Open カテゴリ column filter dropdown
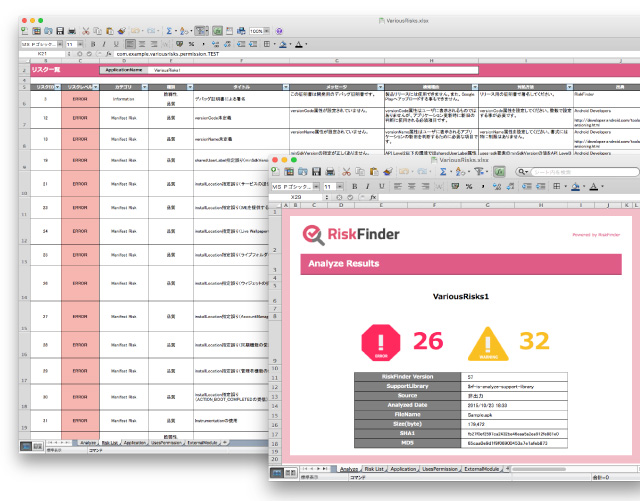Viewport: 640px width, 501px height. 144,87
